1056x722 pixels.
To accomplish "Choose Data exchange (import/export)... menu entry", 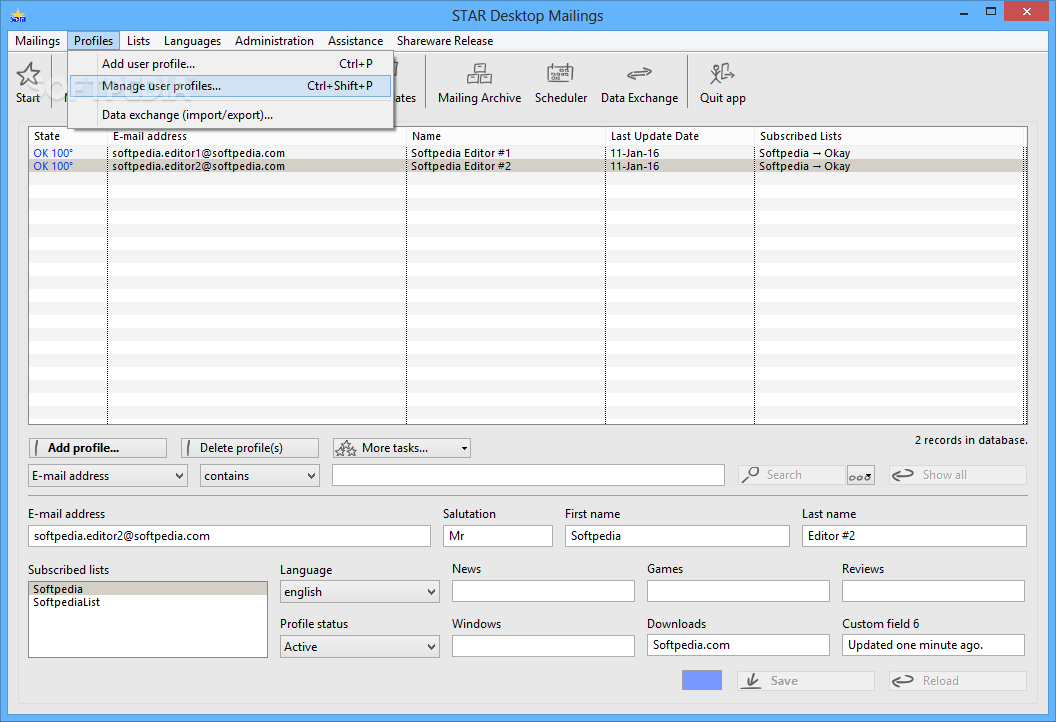I will [x=230, y=115].
